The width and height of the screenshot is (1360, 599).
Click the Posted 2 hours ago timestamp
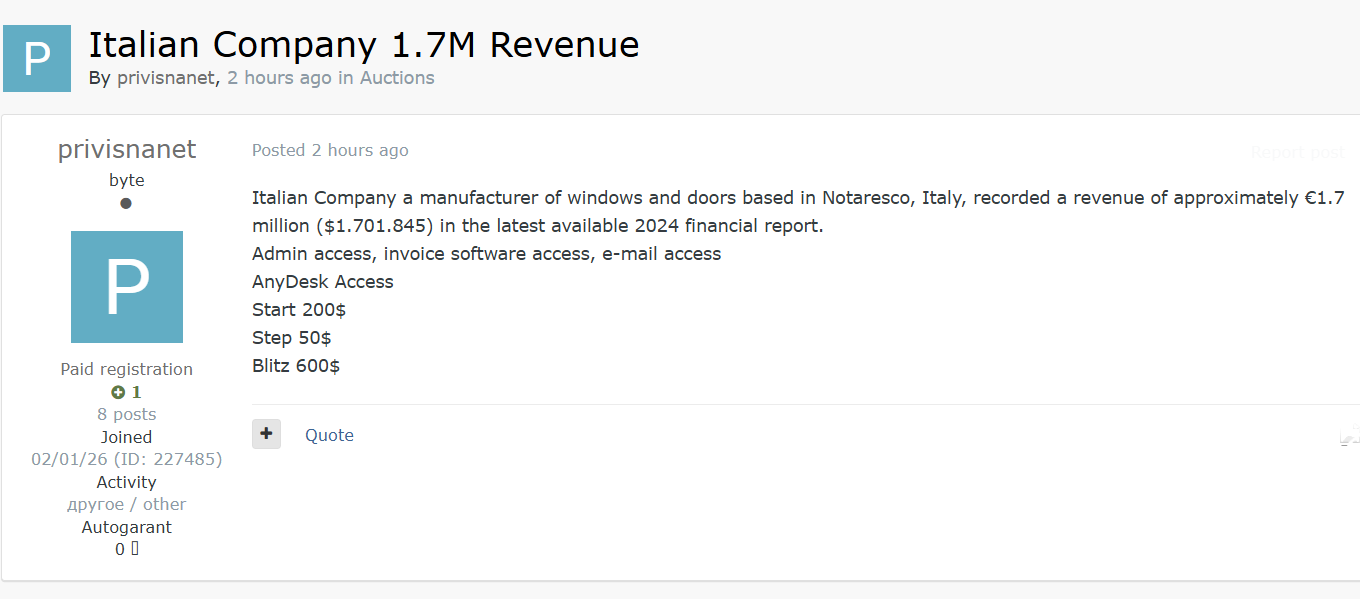[x=330, y=150]
